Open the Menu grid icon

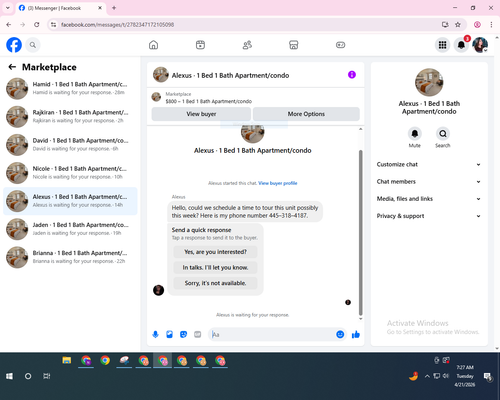point(442,45)
